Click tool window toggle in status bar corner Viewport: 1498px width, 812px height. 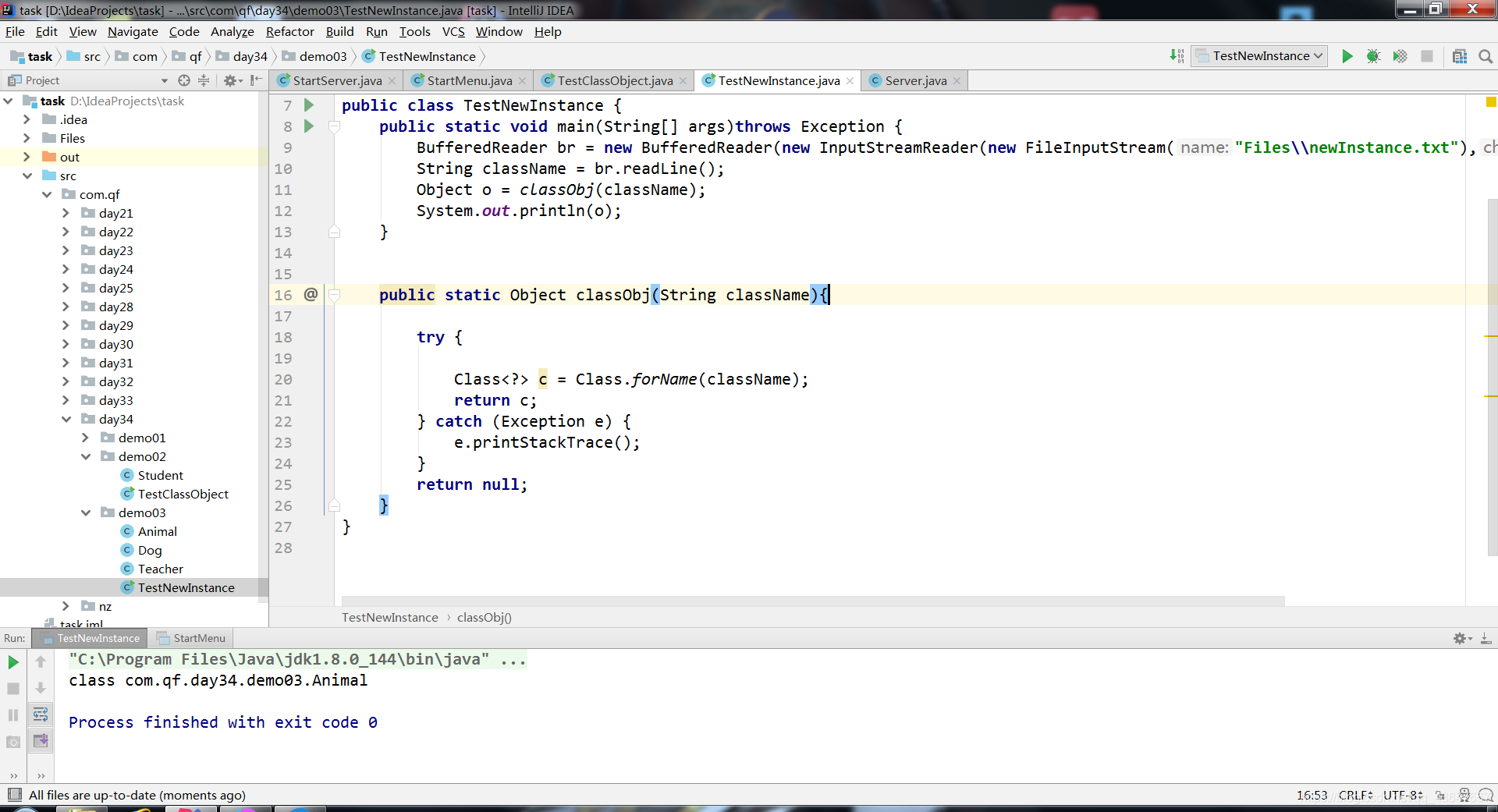click(x=14, y=795)
